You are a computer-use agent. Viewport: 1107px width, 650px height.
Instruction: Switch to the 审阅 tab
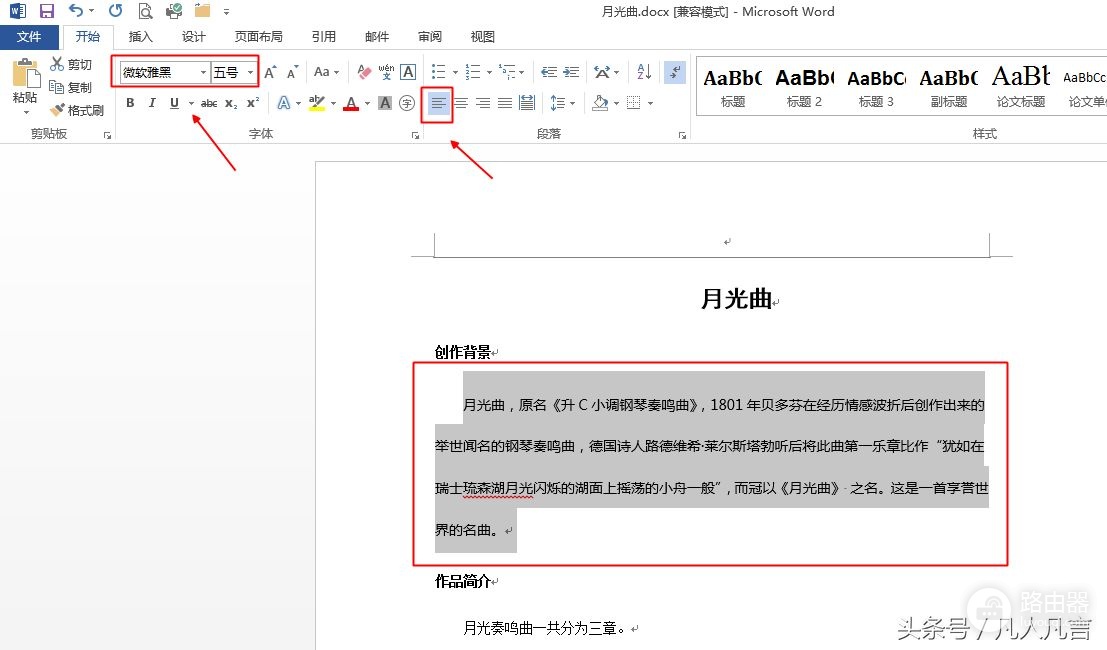coord(430,37)
